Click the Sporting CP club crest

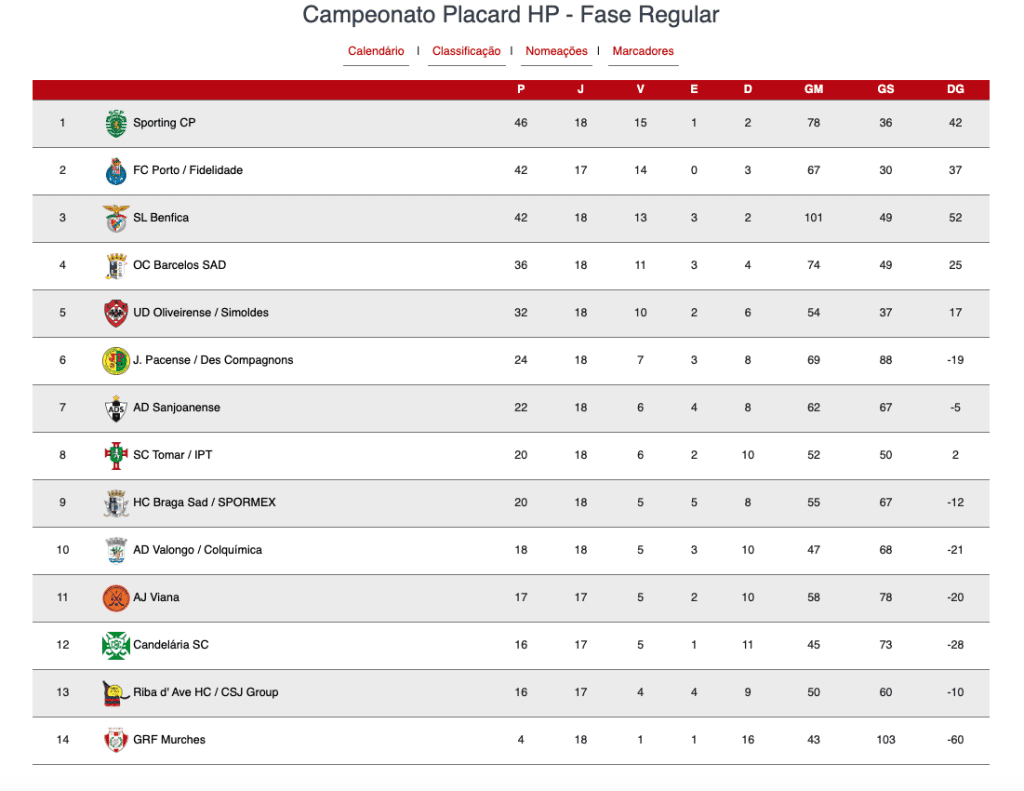[x=116, y=123]
